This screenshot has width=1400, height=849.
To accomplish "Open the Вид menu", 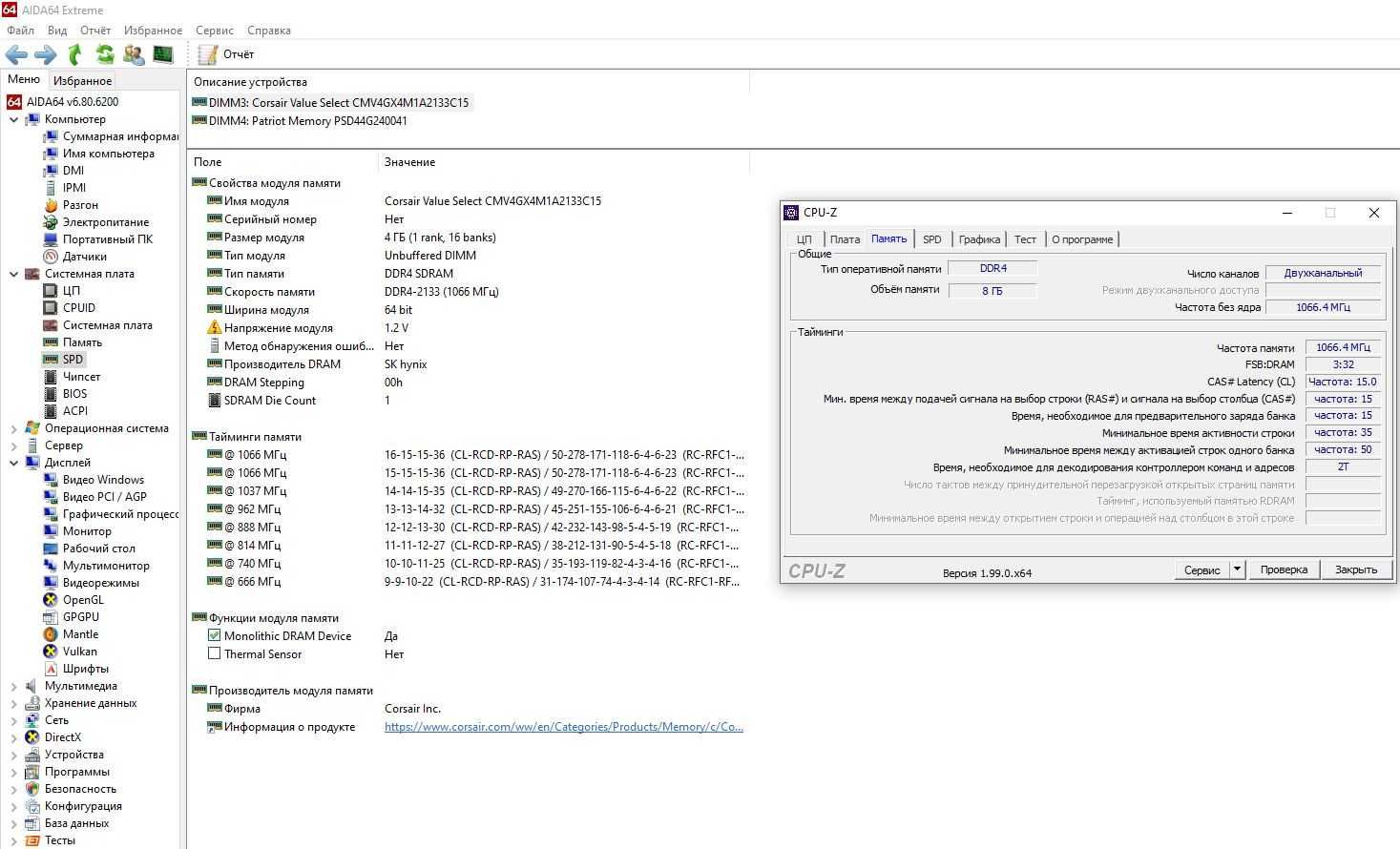I will click(x=57, y=31).
